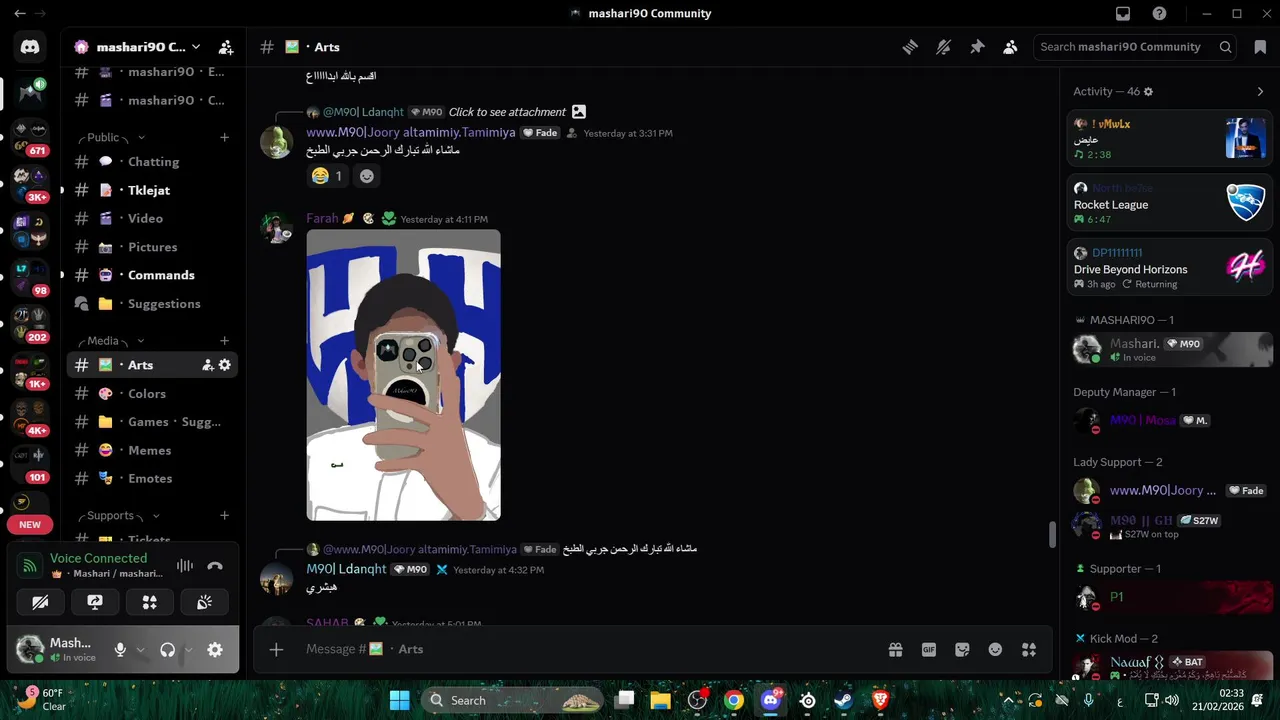
Task: Create invite for Arts channel
Action: tap(207, 365)
